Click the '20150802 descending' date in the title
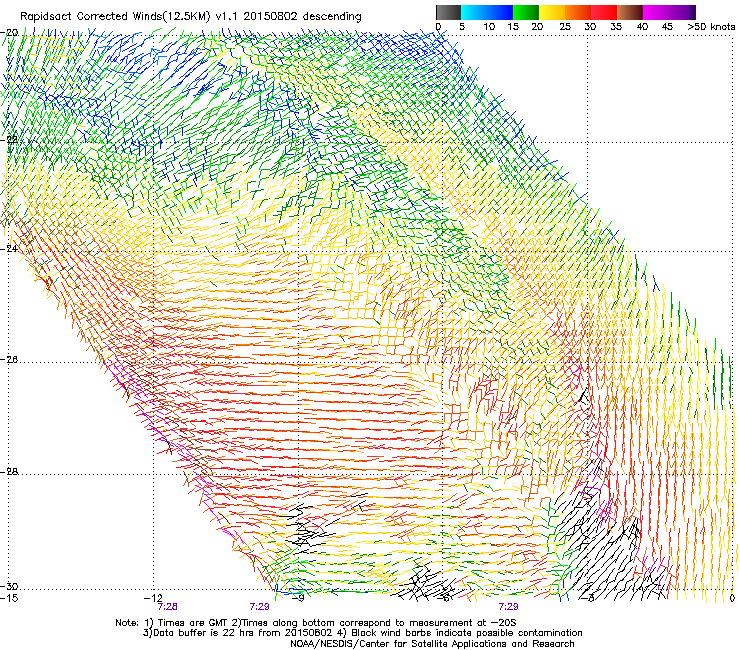 coord(302,16)
